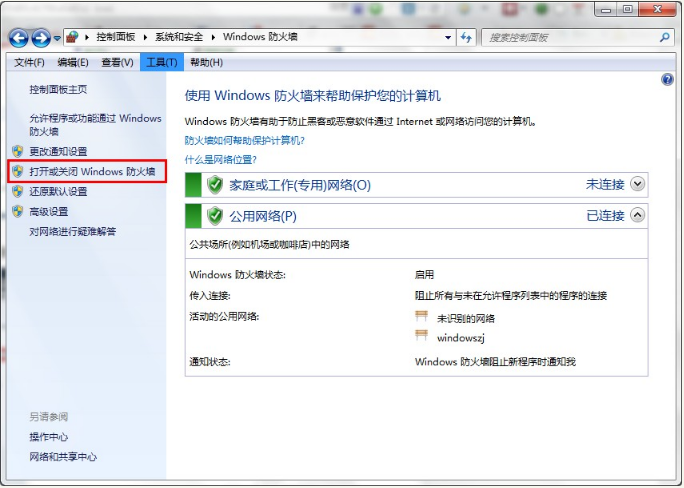
Task: Open 操作中心 under 另请参阅
Action: coord(48,437)
